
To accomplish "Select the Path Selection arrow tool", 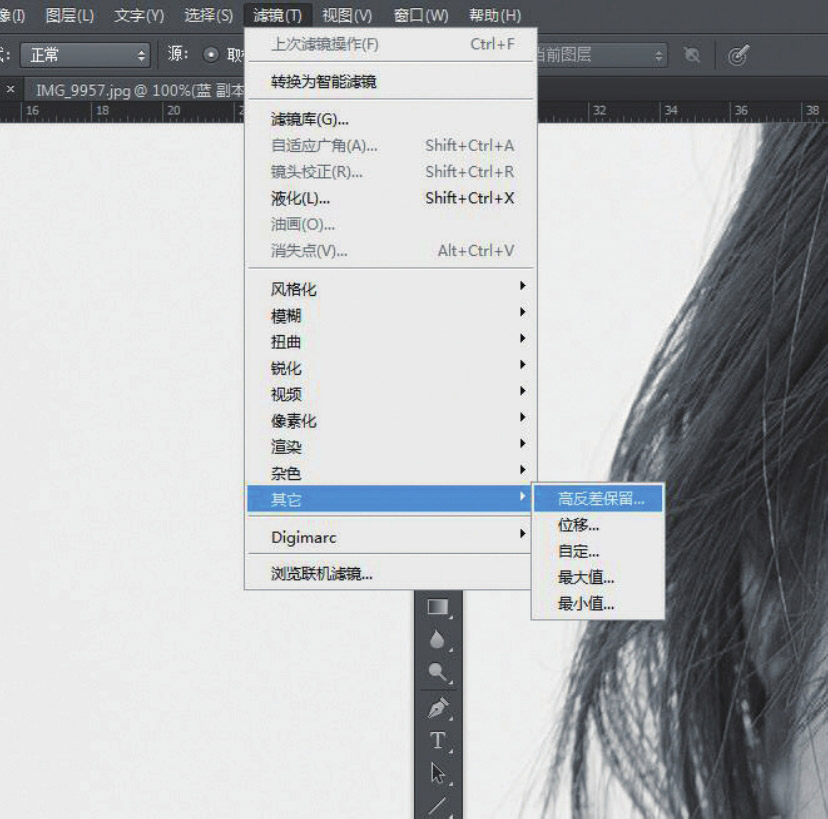I will [x=438, y=773].
